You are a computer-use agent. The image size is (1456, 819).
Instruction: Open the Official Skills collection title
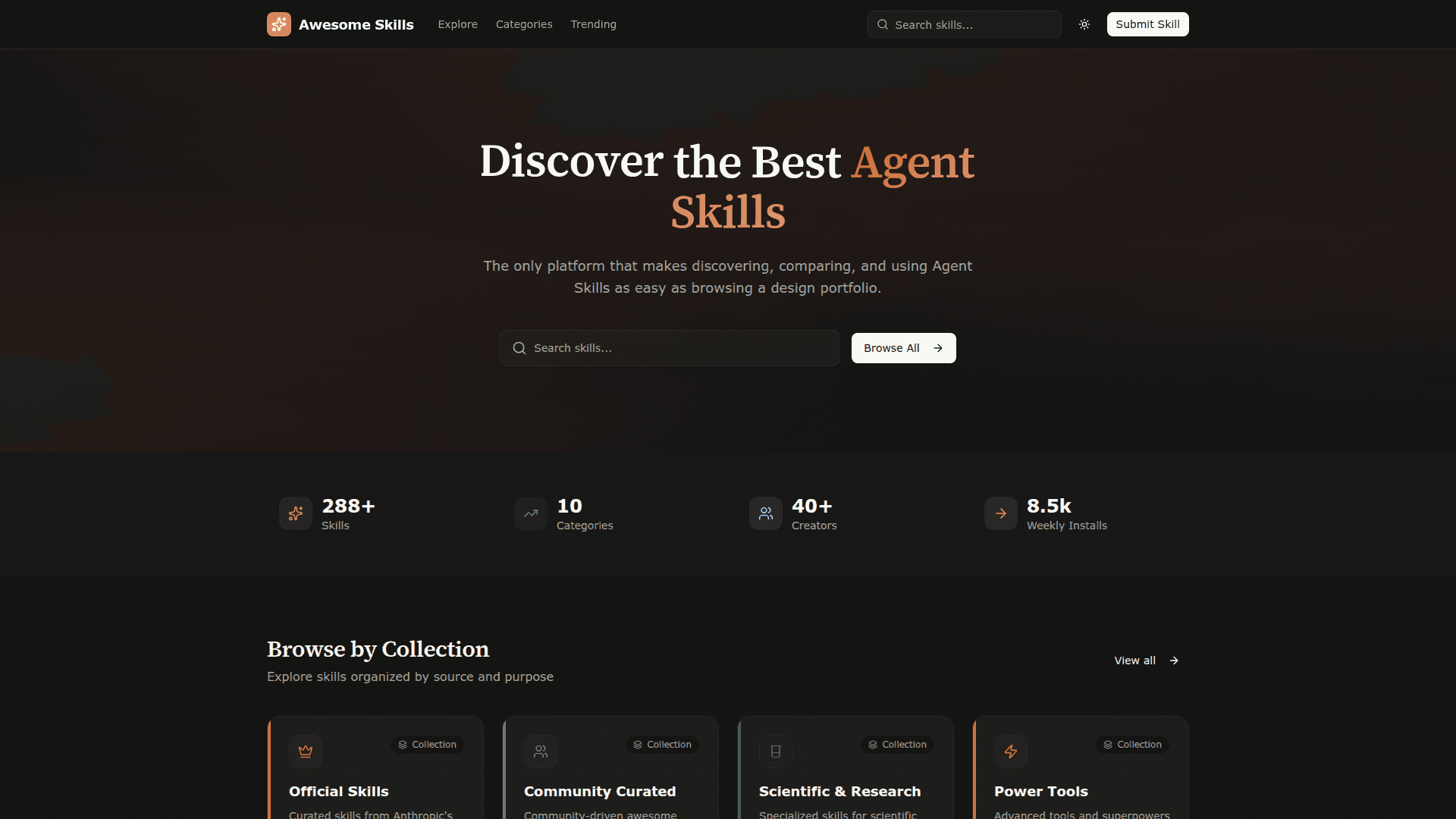pos(338,791)
